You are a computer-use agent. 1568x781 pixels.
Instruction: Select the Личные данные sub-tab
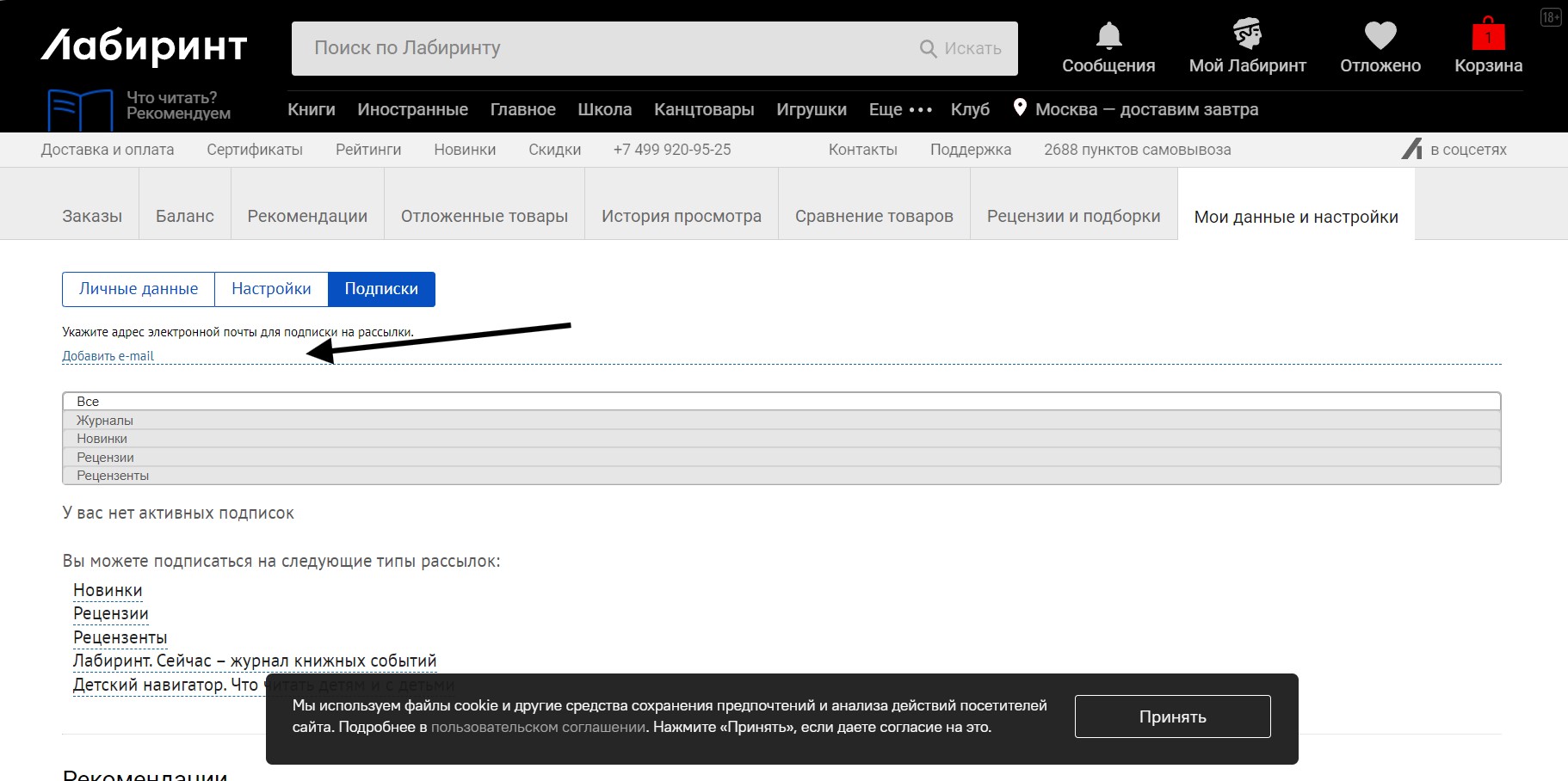point(139,289)
